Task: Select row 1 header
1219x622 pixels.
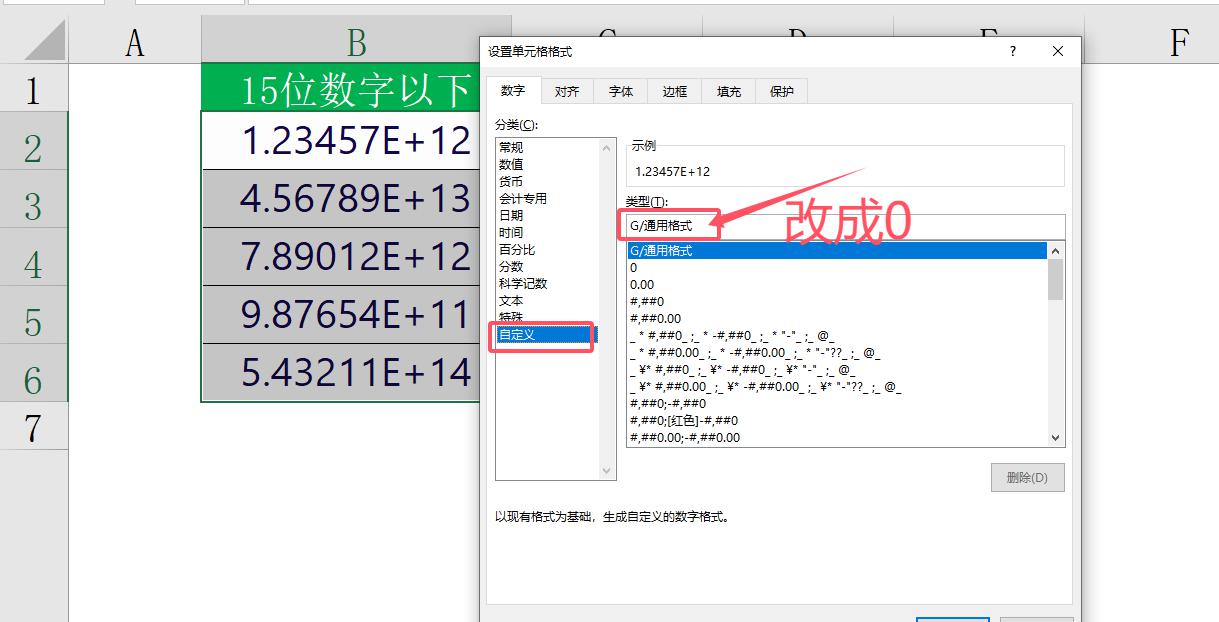Action: click(x=34, y=88)
